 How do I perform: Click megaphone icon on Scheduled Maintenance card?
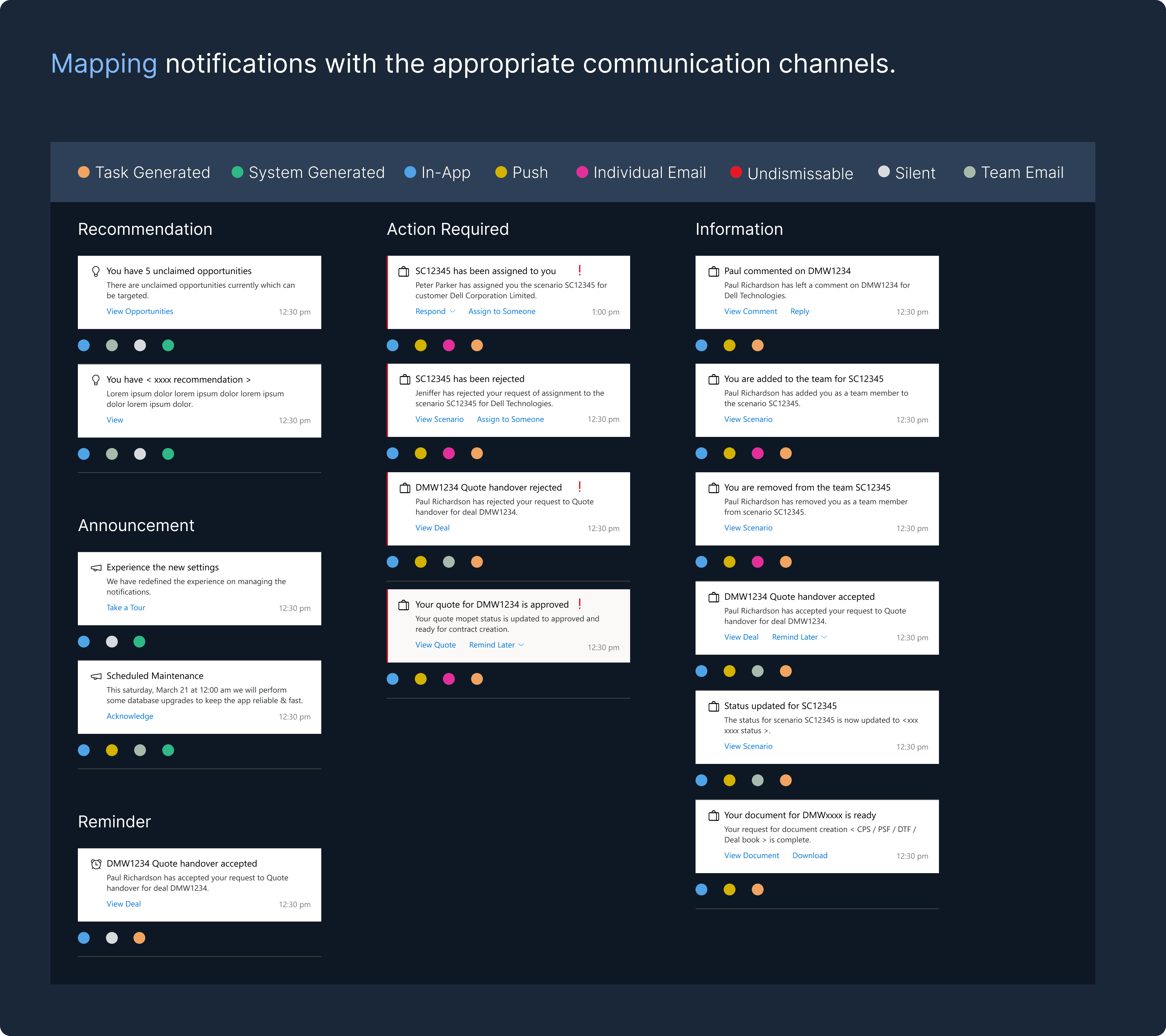point(96,676)
